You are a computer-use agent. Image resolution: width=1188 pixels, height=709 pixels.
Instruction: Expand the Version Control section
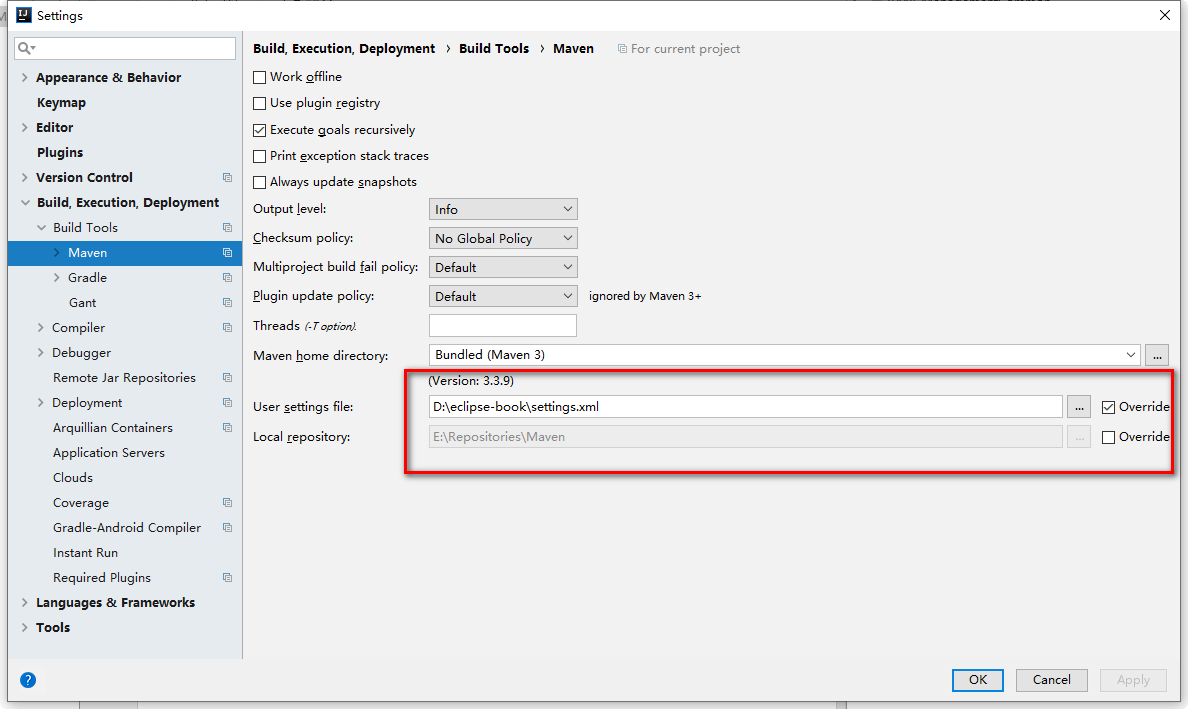click(24, 177)
